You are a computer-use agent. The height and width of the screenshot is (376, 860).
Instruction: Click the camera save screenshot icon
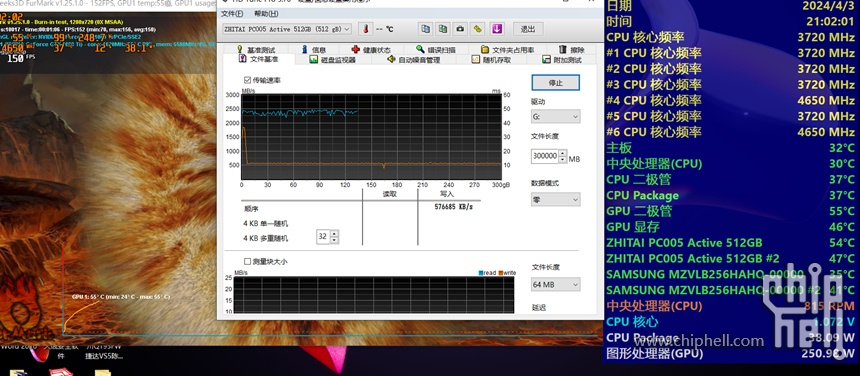pyautogui.click(x=460, y=29)
